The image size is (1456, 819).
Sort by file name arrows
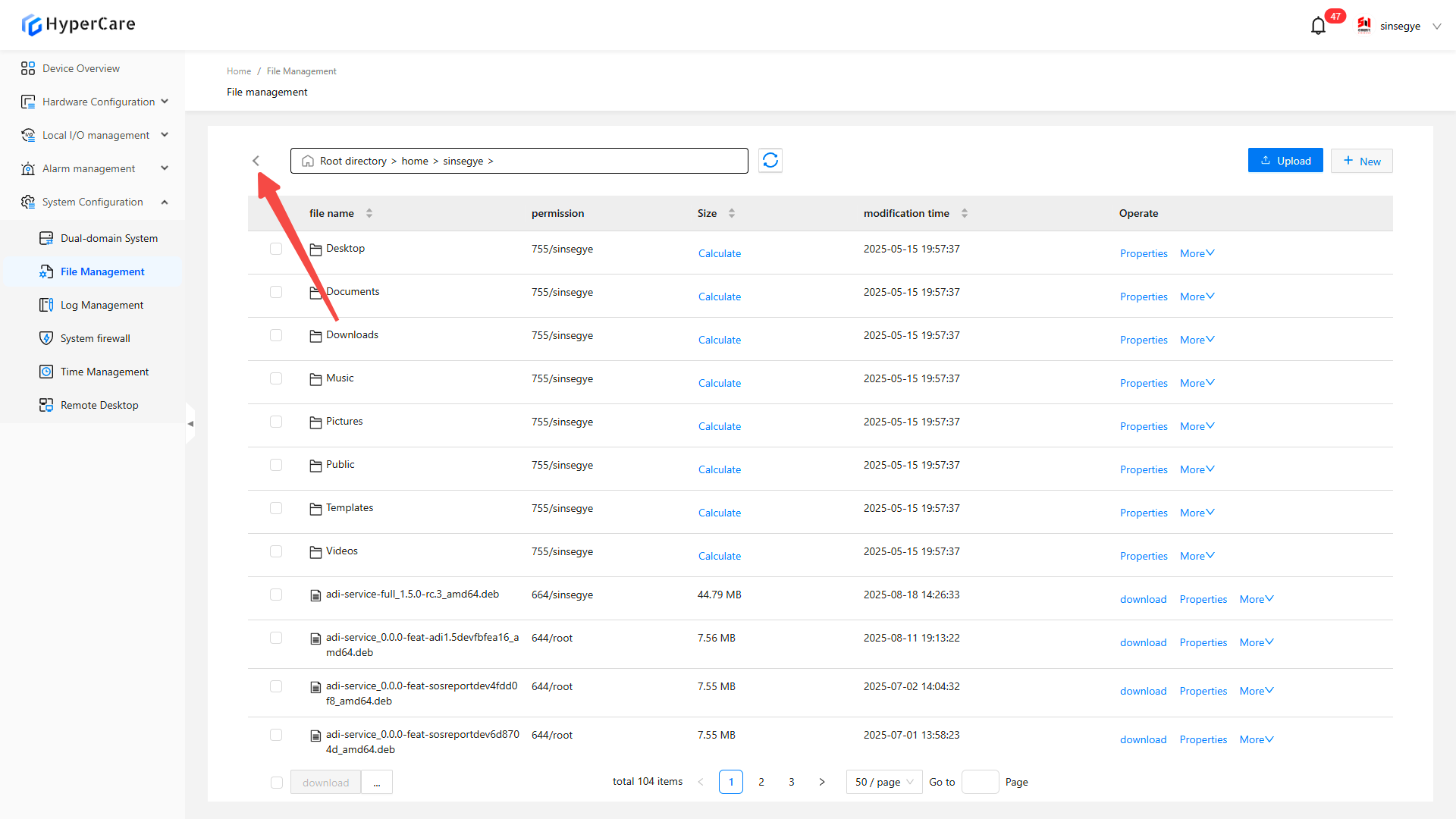tap(369, 213)
